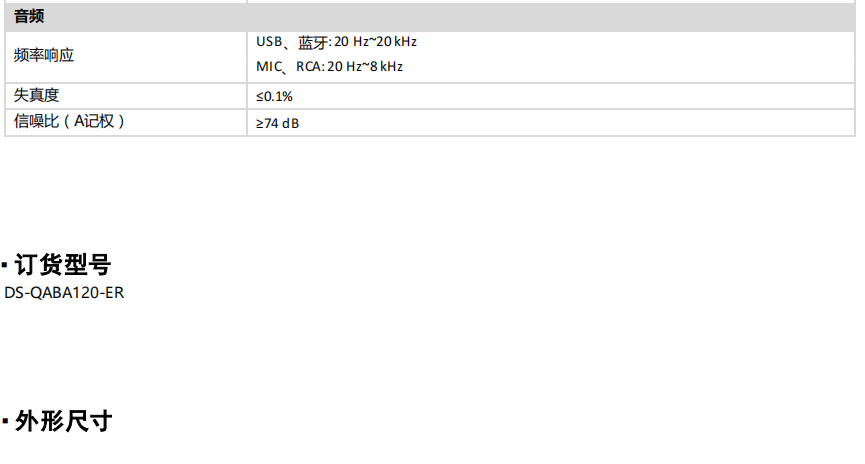Screen dimensions: 865x464
Task: Select the 频率响应 label cell
Action: [126, 56]
